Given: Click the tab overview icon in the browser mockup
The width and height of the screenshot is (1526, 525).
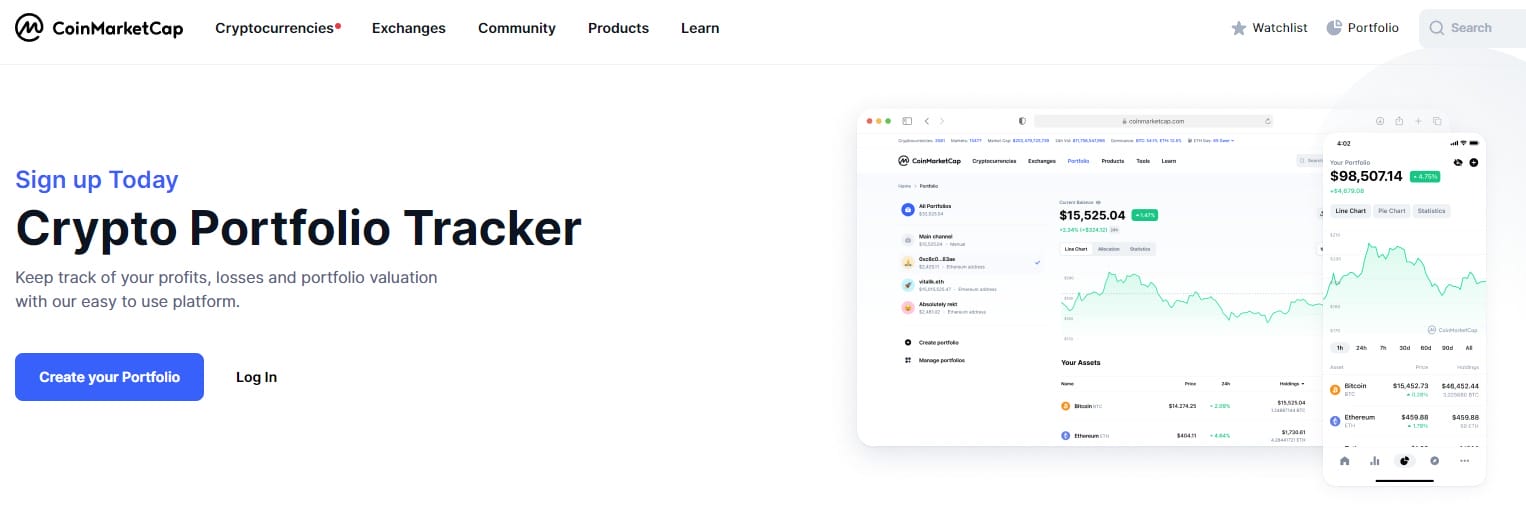Looking at the screenshot, I should pos(1437,121).
